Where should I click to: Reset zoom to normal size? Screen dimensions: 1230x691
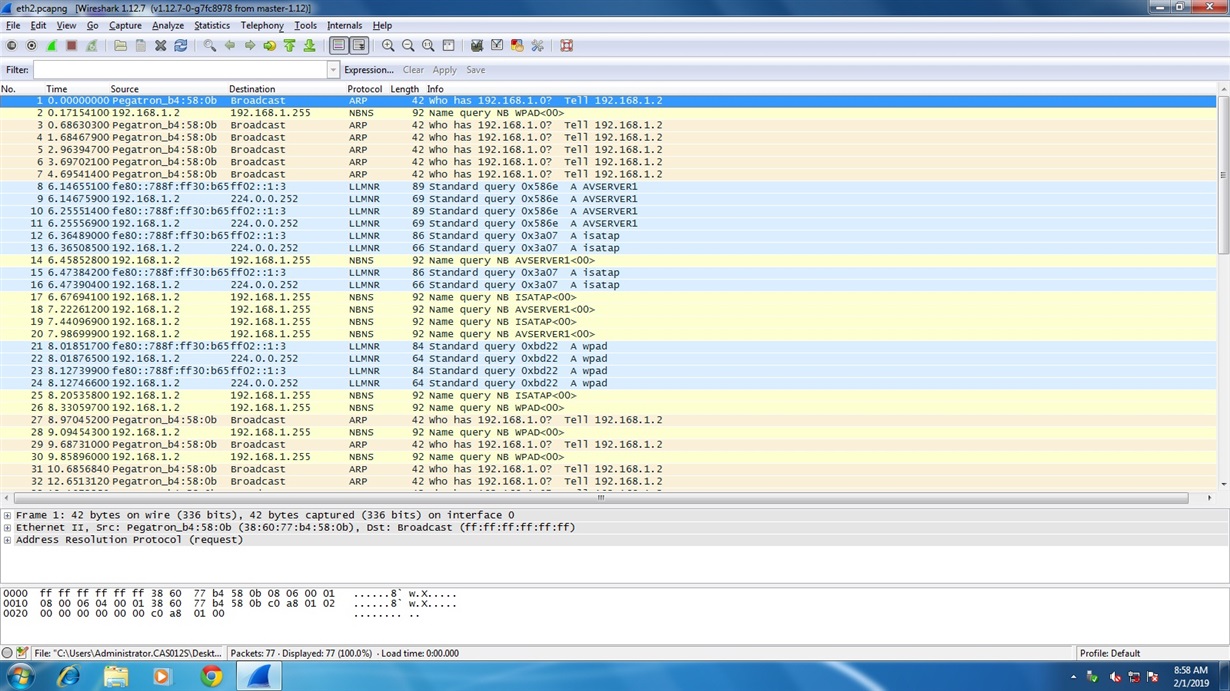[x=428, y=46]
